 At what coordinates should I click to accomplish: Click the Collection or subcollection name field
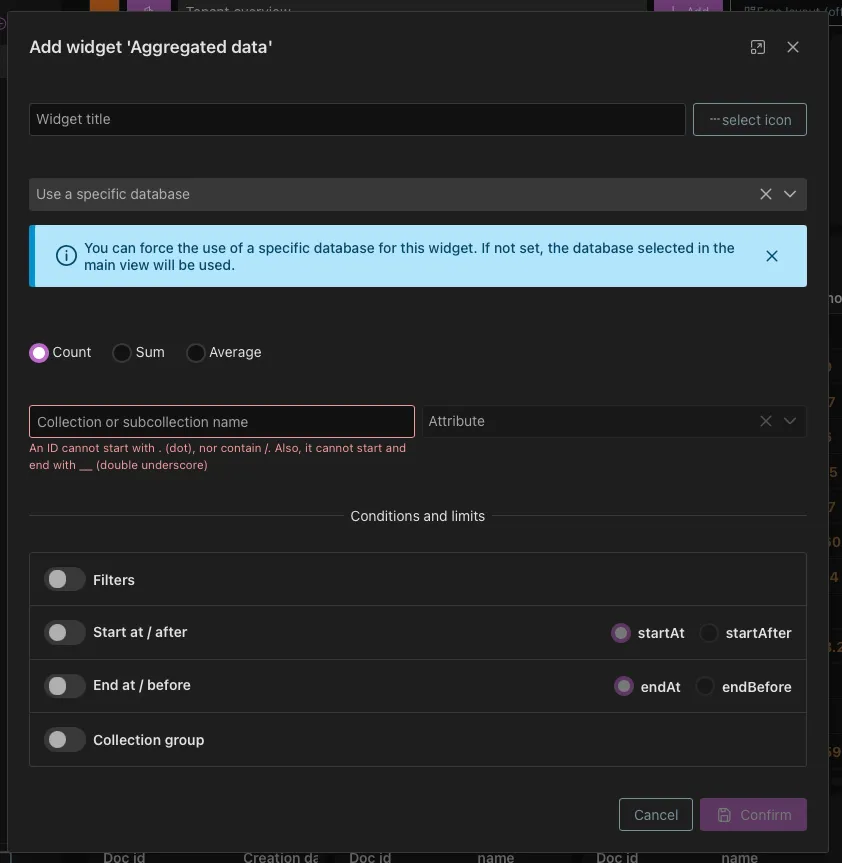(222, 421)
